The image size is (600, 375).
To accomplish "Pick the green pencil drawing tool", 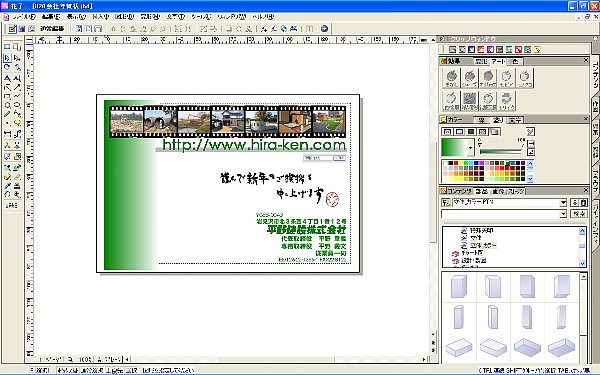I will click(7, 114).
